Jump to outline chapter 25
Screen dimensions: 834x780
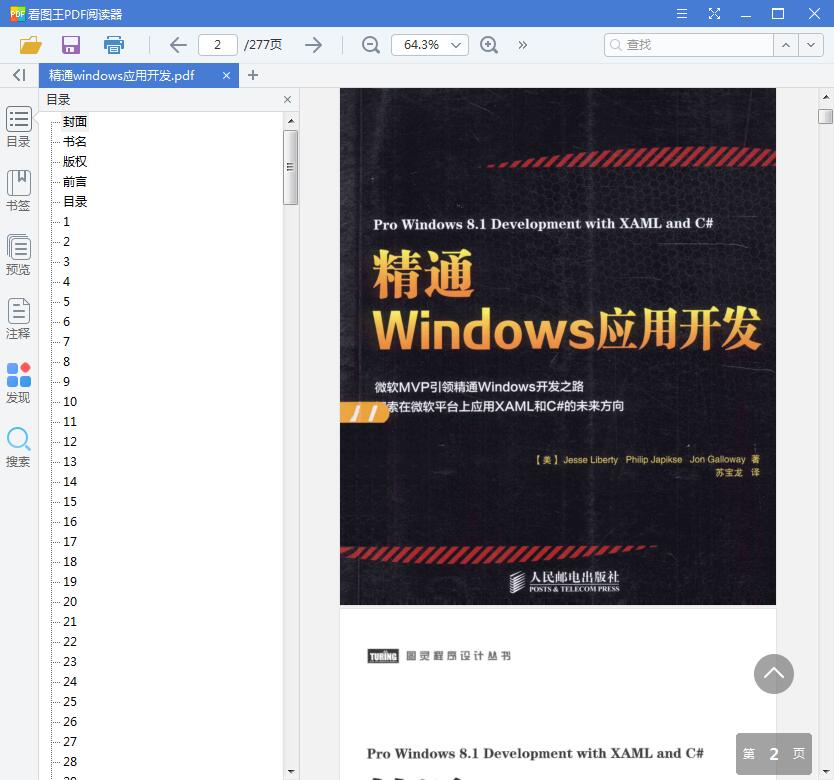[70, 702]
